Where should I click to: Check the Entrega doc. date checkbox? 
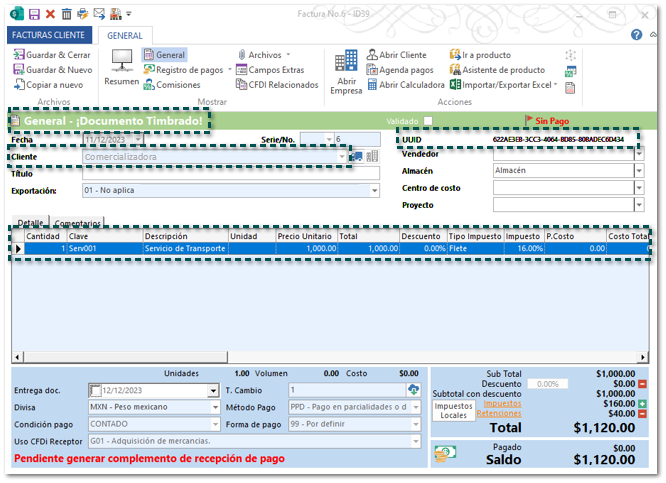click(96, 390)
